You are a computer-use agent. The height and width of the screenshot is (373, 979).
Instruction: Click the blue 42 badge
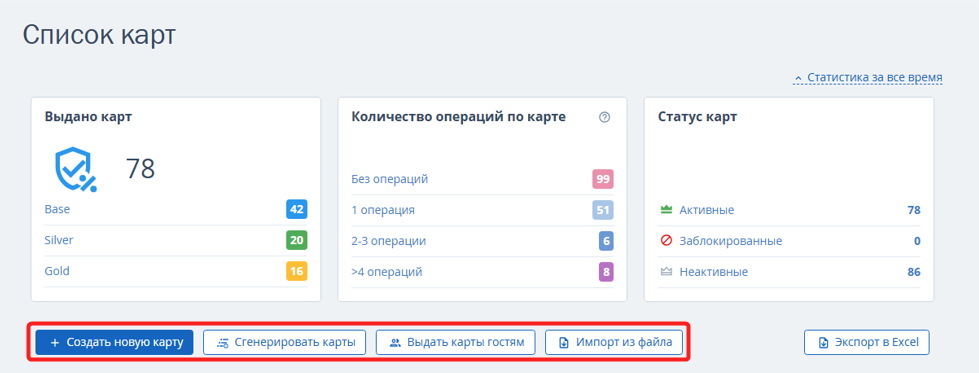coord(297,209)
